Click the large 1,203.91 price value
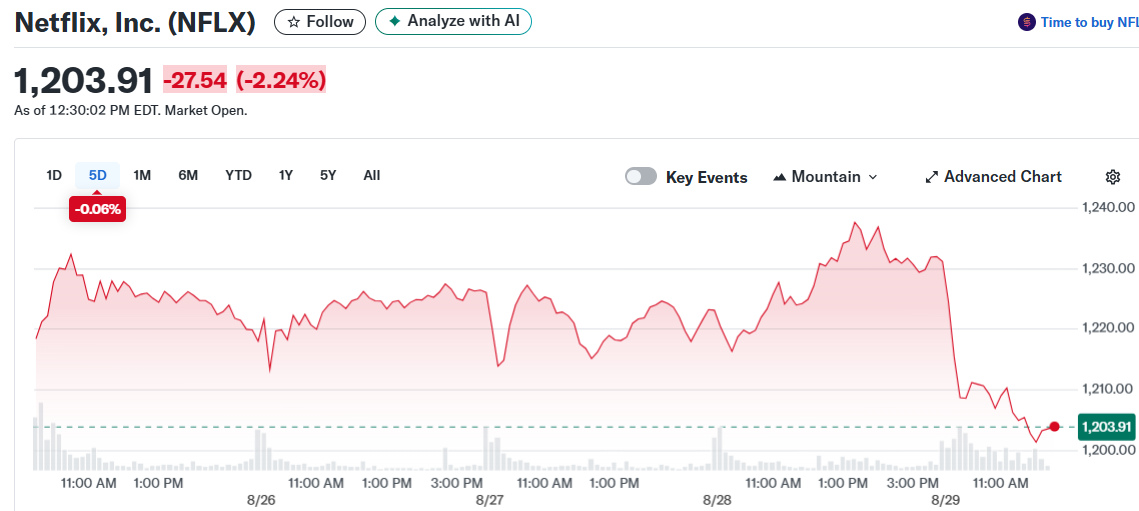Image resolution: width=1139 pixels, height=511 pixels. click(x=84, y=80)
